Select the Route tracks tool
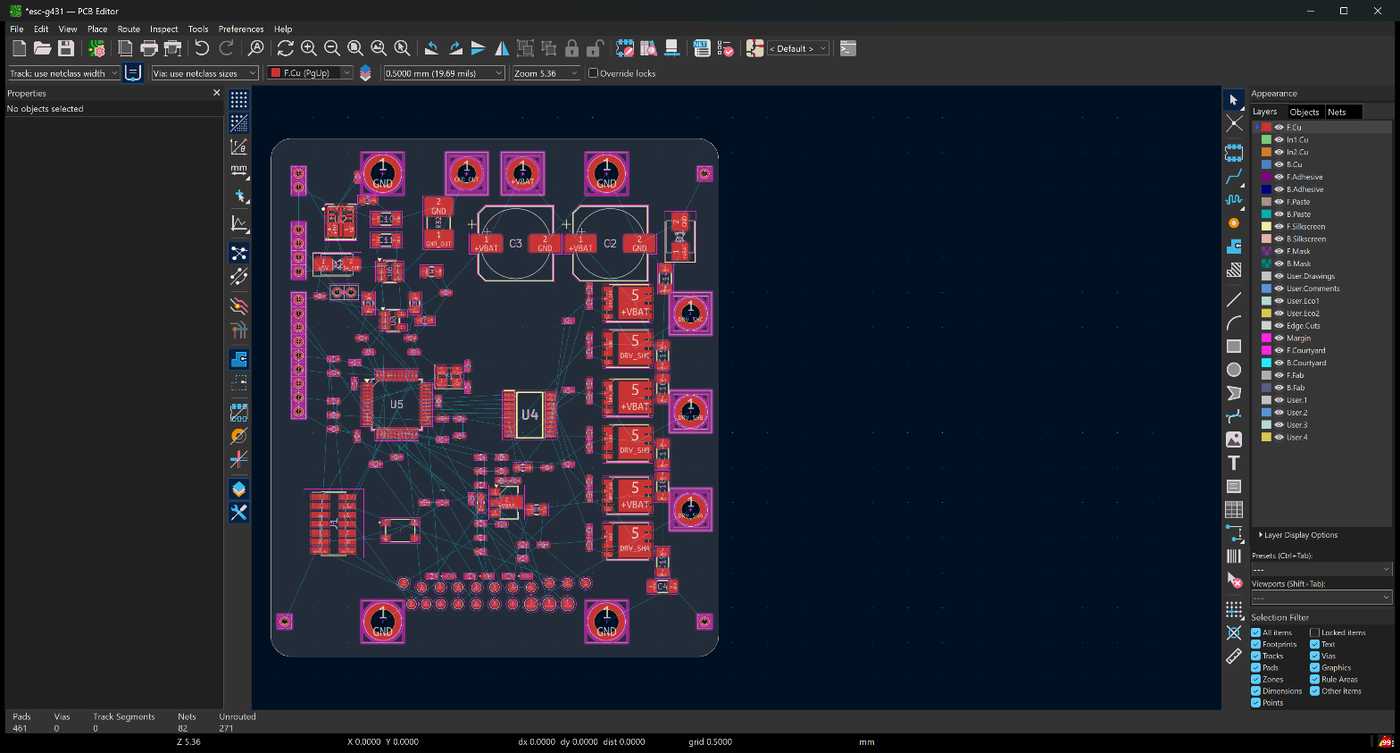Screen dimensions: 1400x753 pyautogui.click(x=1234, y=177)
